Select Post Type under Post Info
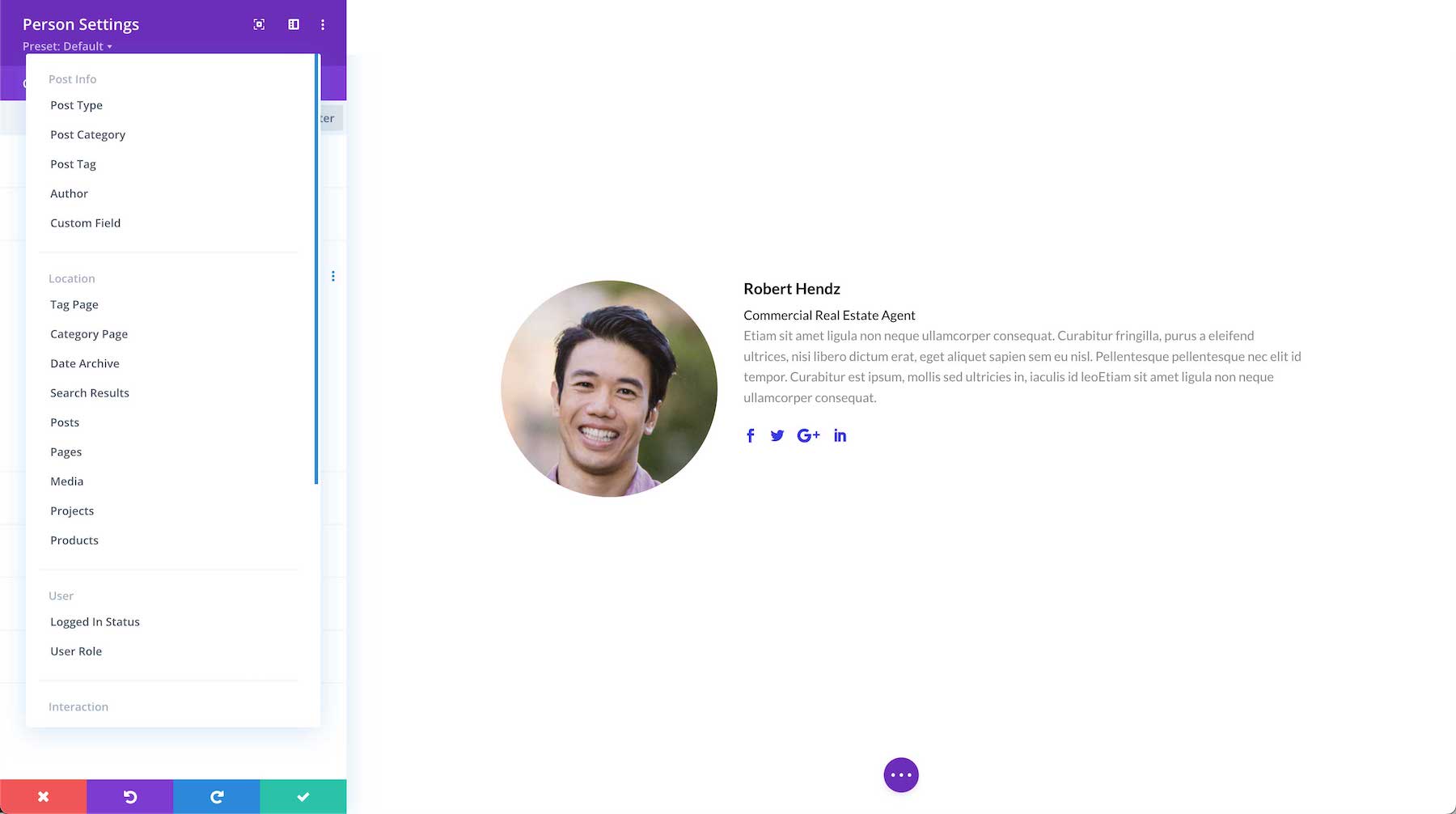 coord(76,105)
